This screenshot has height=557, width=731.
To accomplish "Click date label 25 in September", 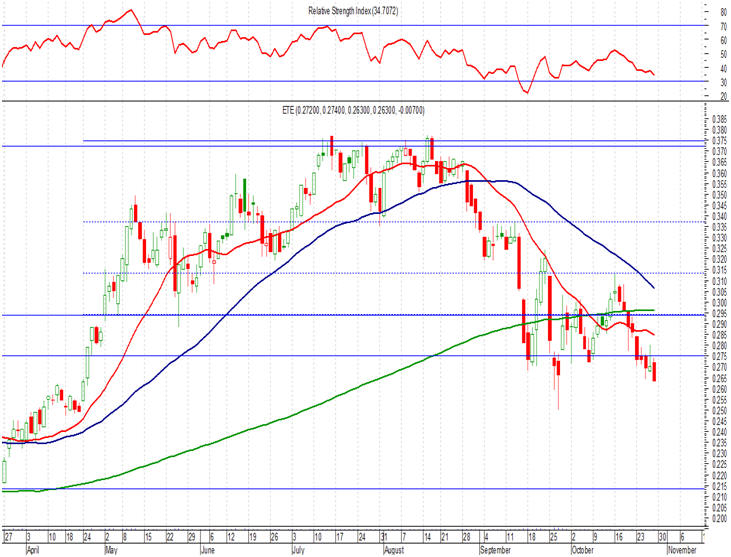I will pyautogui.click(x=553, y=537).
